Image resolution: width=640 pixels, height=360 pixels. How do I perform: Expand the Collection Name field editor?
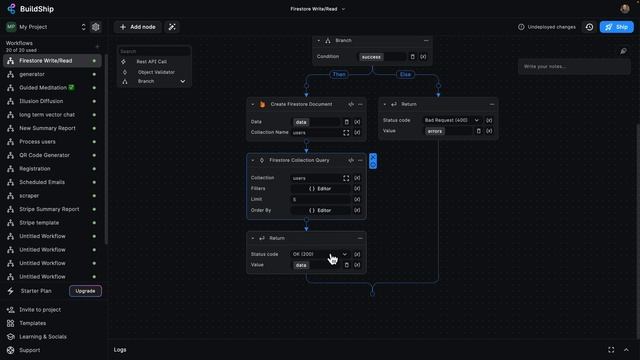coord(346,133)
